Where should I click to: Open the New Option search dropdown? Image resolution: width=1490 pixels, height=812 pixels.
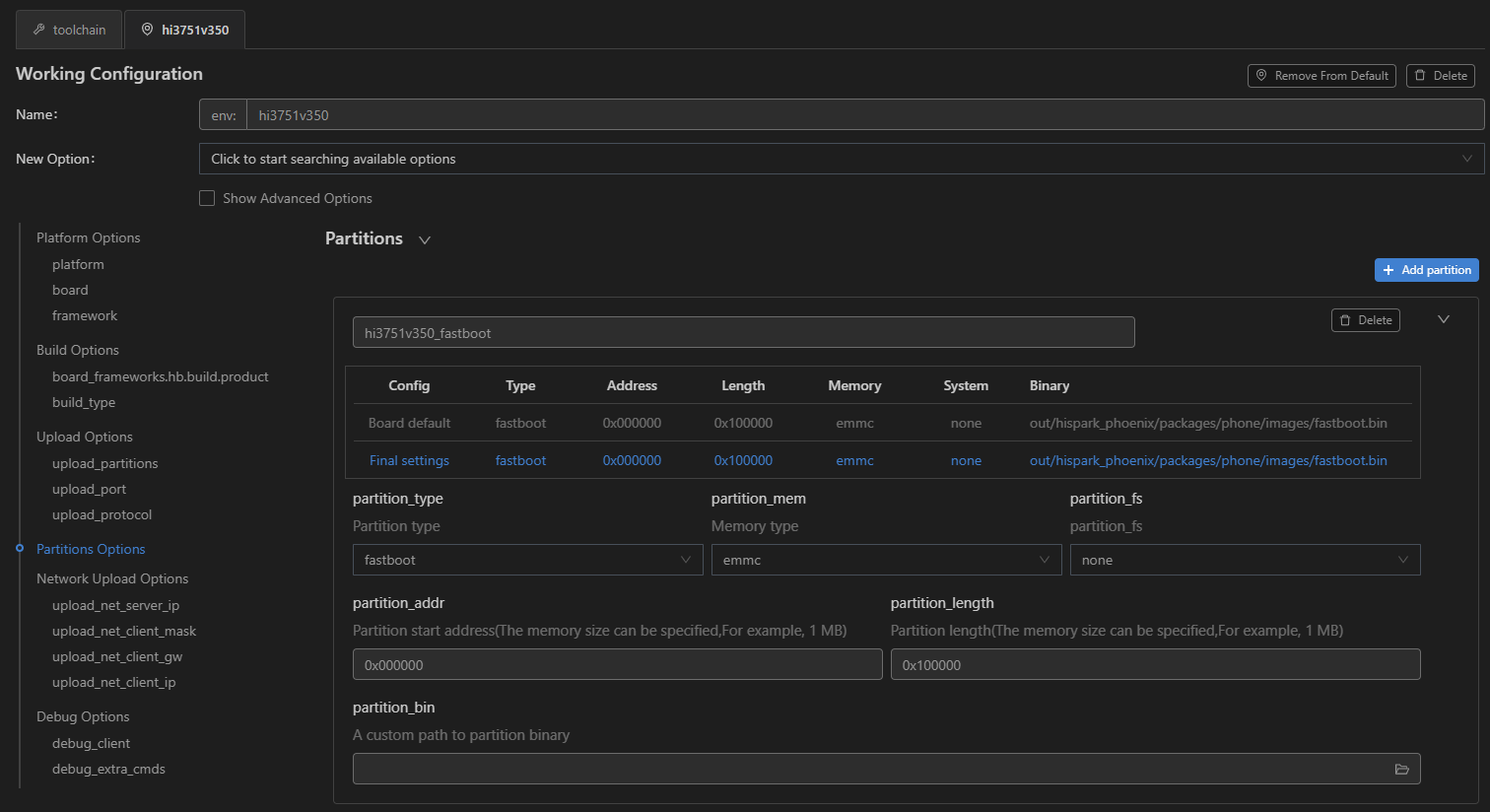click(x=841, y=159)
